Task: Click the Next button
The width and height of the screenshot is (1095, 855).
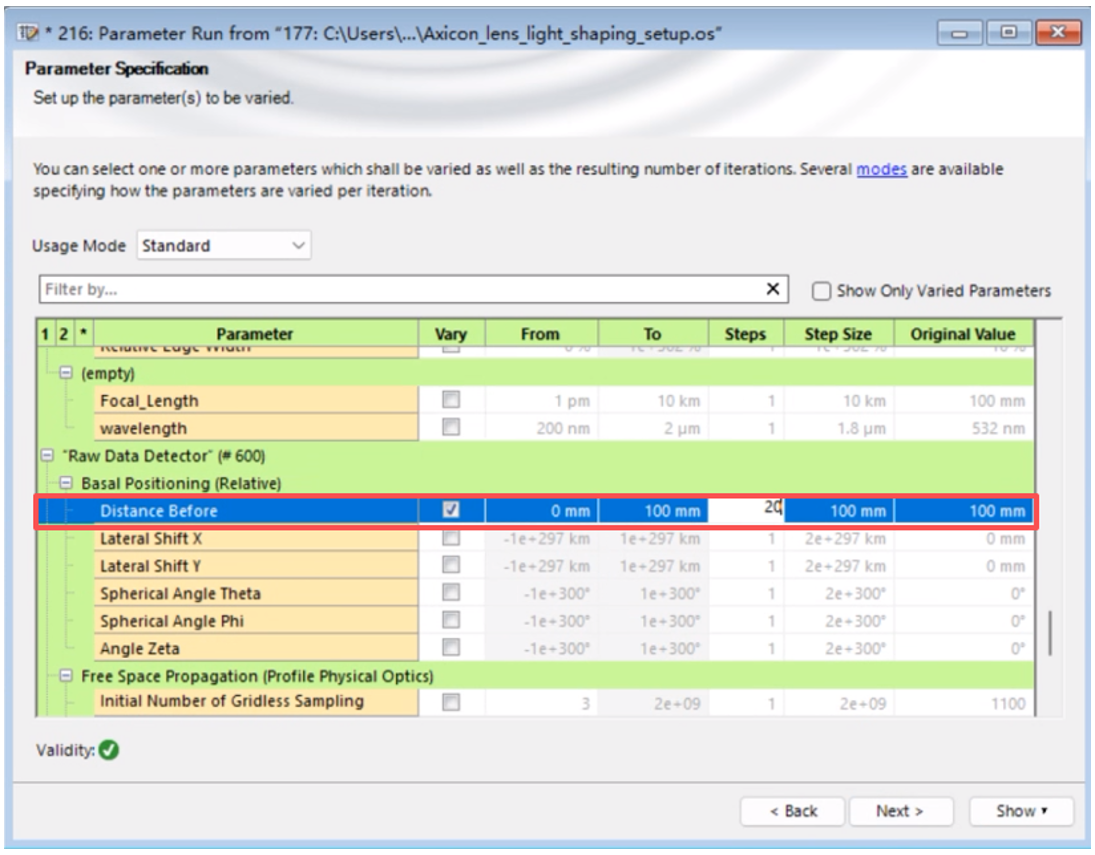Action: coord(899,811)
